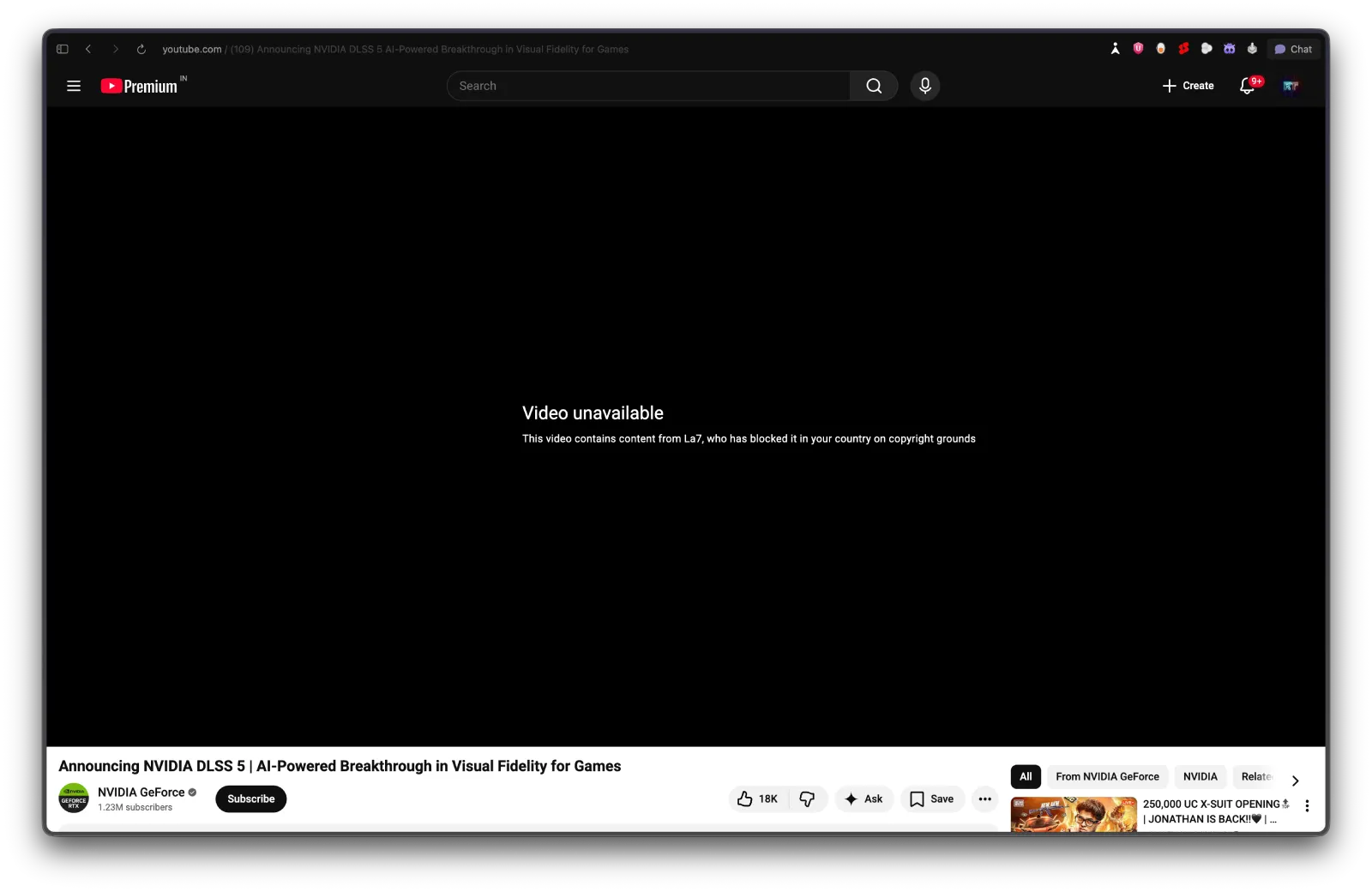The image size is (1372, 892).
Task: Save the video to a playlist
Action: [x=932, y=799]
